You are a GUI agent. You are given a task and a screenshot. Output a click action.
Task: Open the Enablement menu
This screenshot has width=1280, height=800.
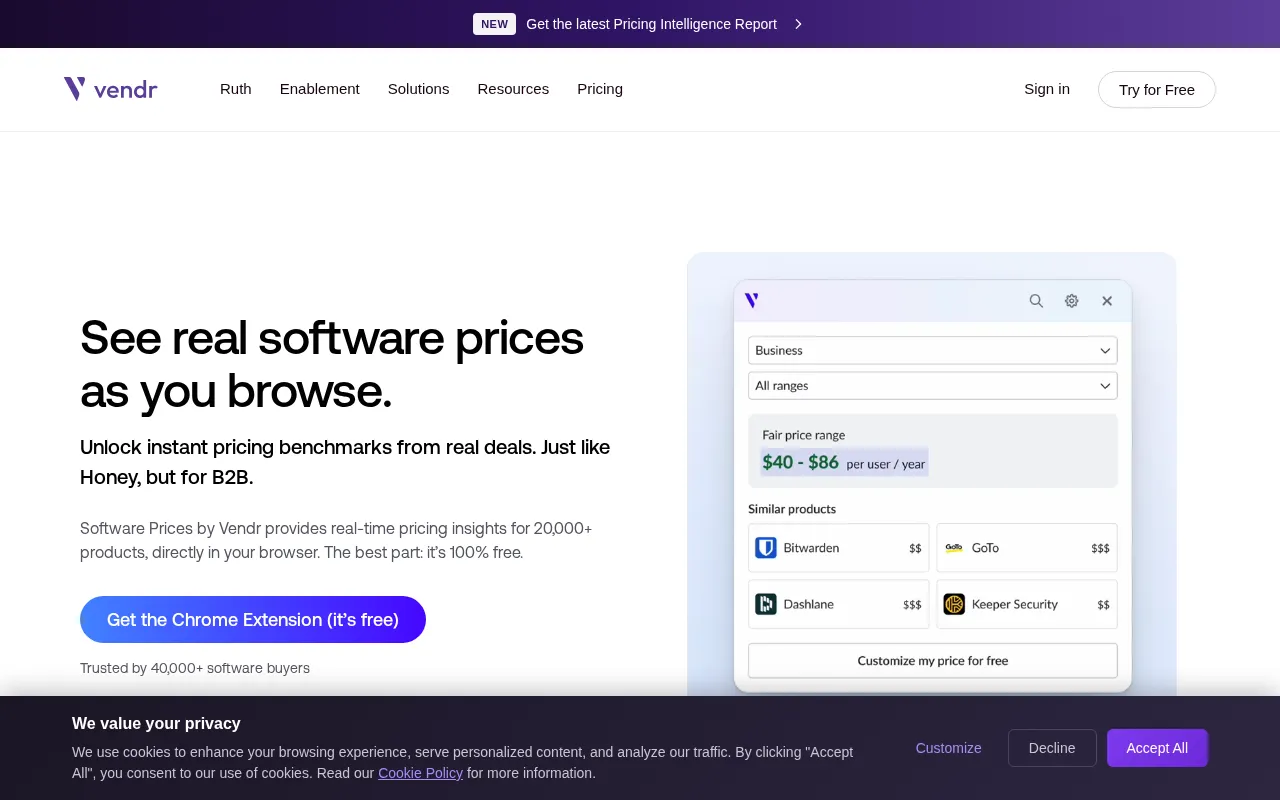pos(320,89)
